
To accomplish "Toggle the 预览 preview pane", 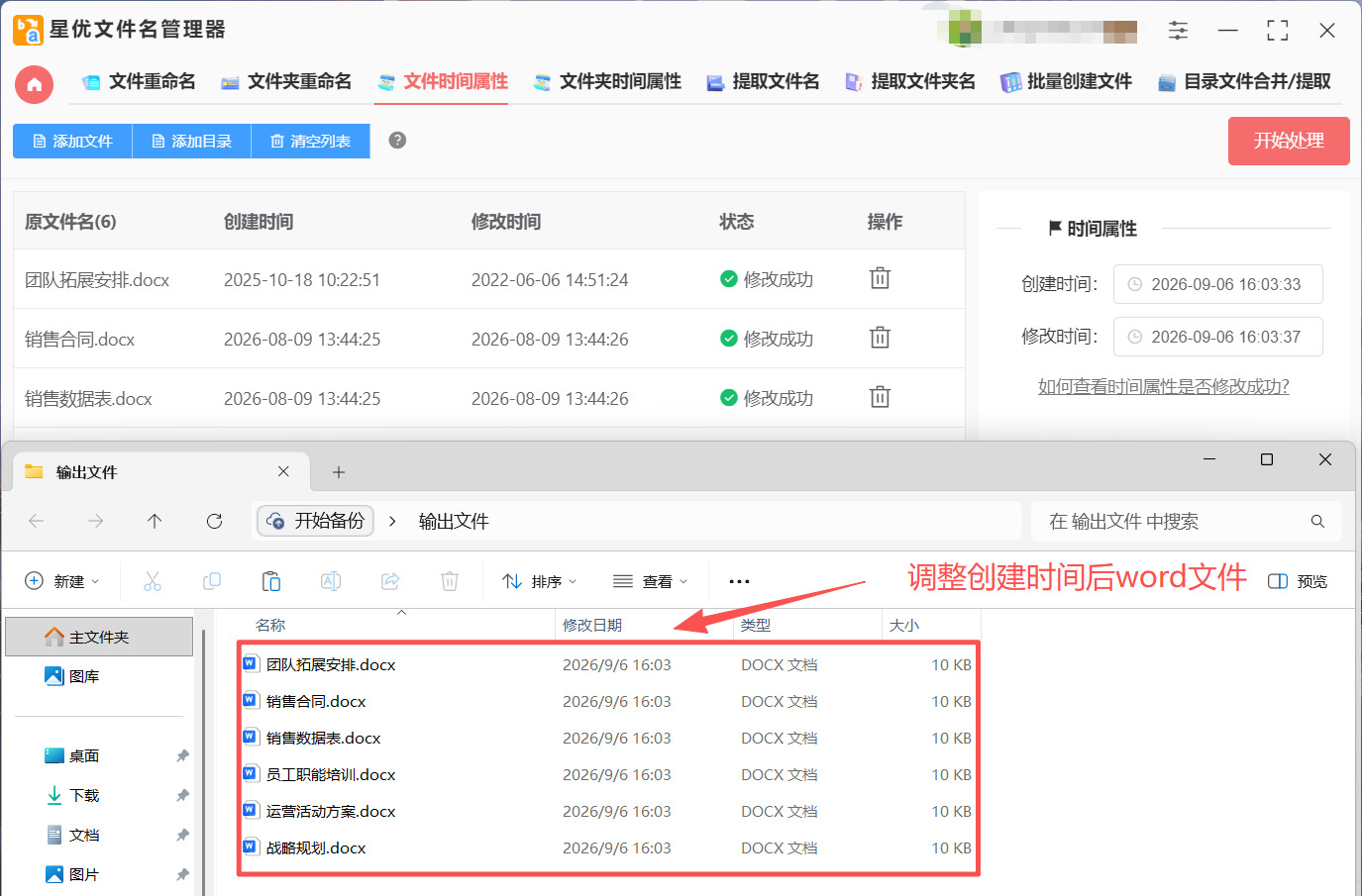I will coord(1298,581).
